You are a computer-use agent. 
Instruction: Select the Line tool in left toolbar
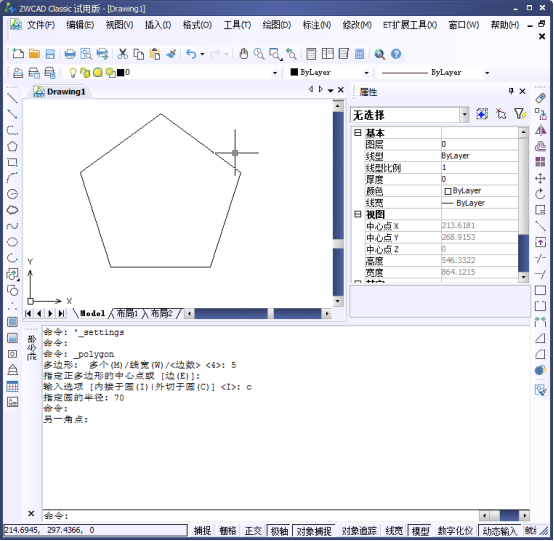point(12,98)
